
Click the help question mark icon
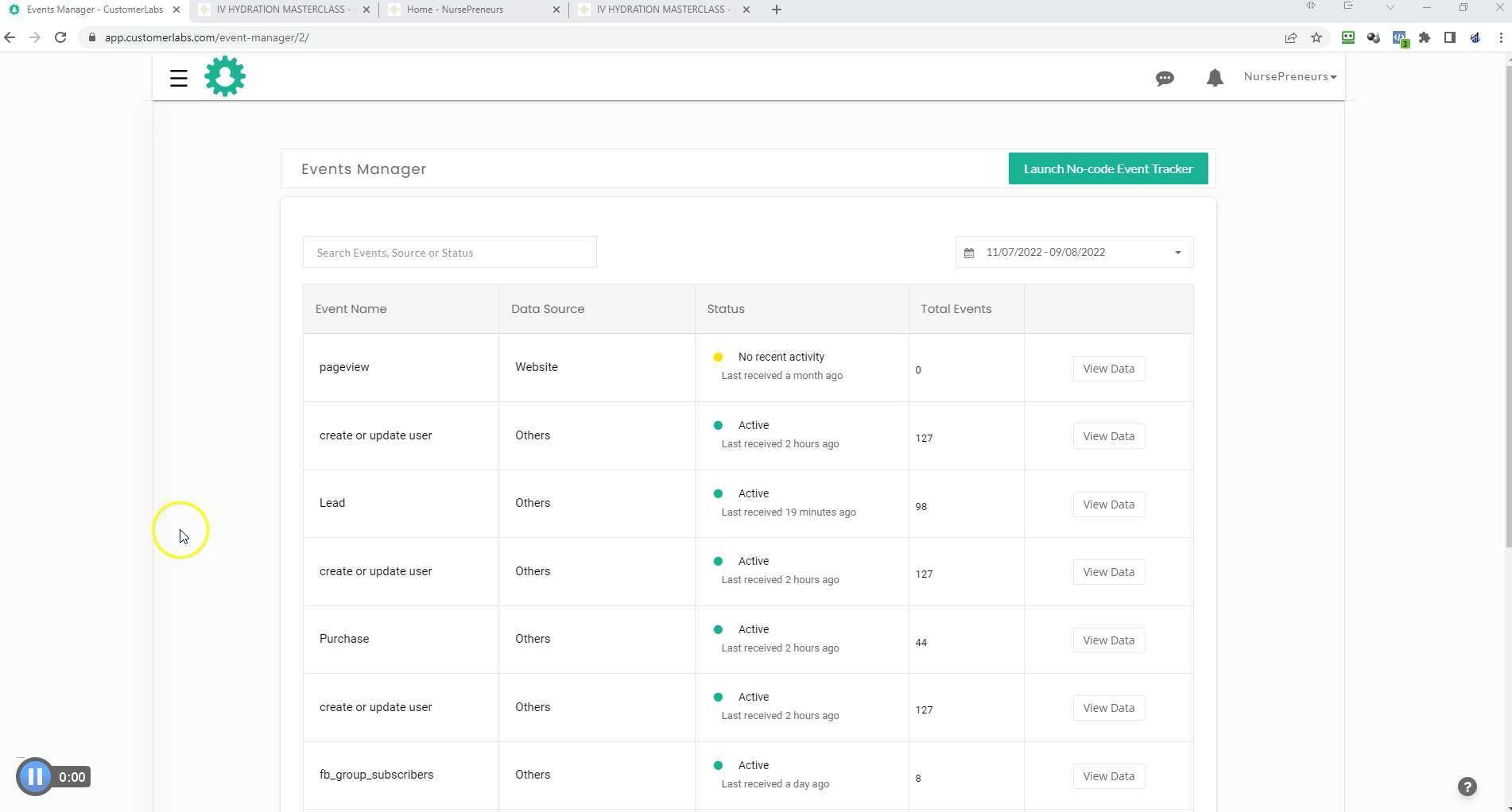(x=1467, y=786)
